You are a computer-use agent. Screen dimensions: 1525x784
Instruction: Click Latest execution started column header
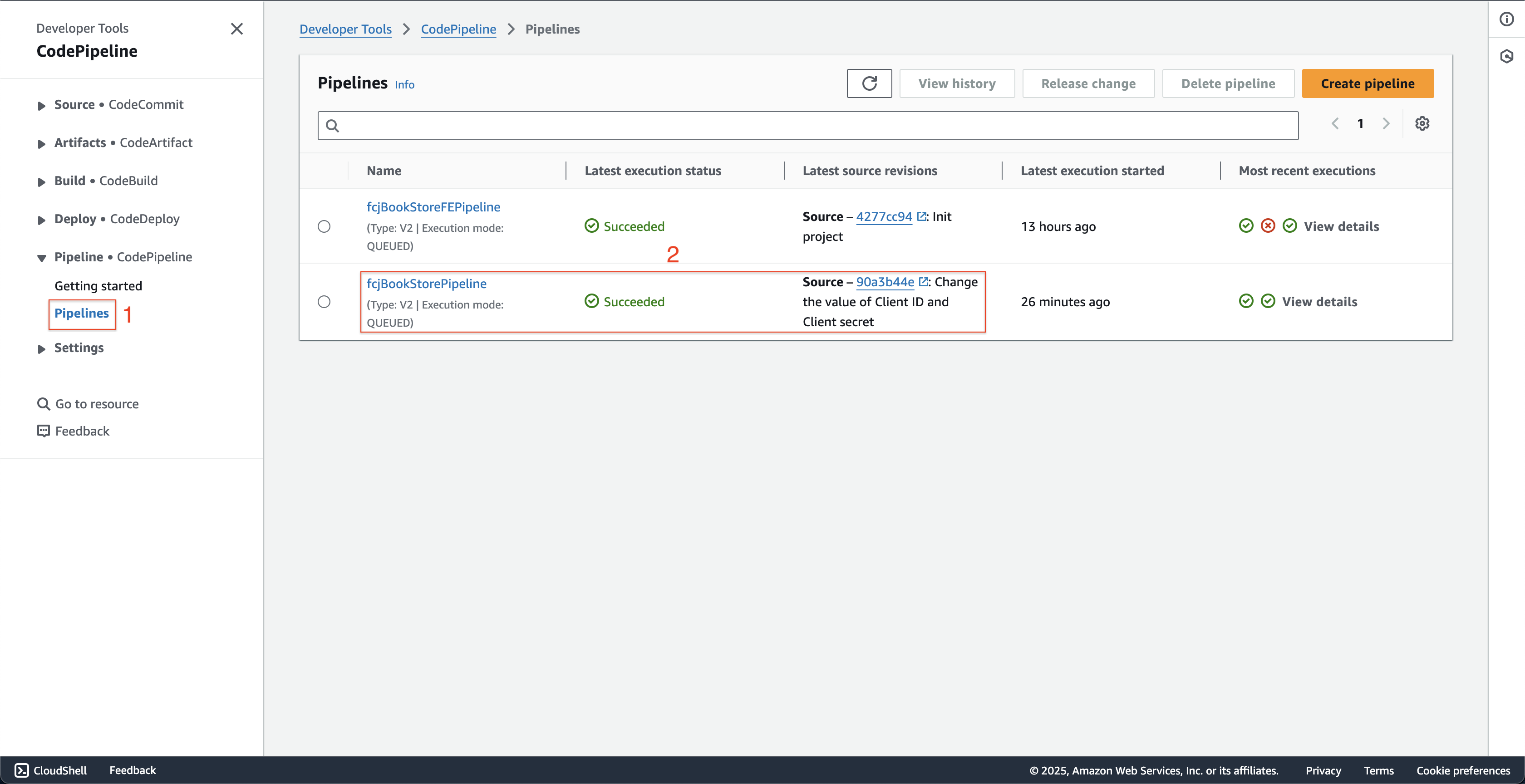coord(1092,171)
